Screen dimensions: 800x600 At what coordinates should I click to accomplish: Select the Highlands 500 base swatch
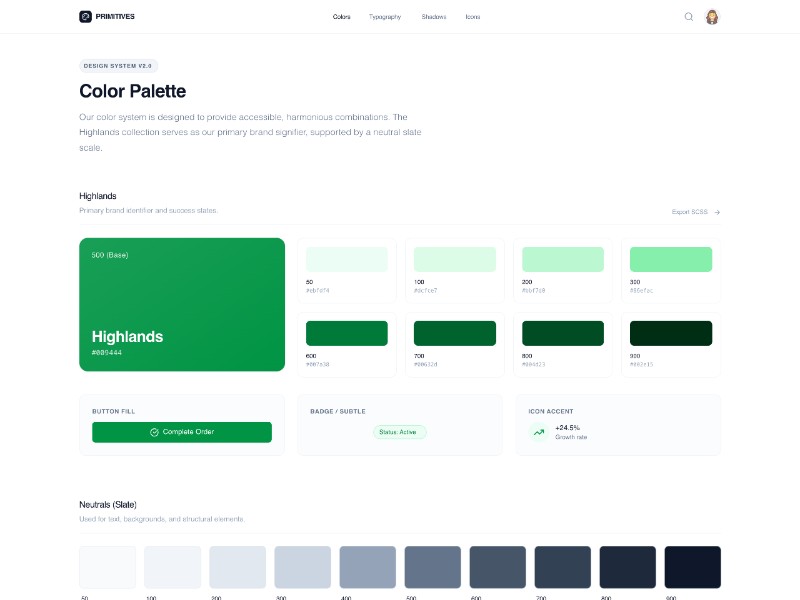[x=182, y=304]
